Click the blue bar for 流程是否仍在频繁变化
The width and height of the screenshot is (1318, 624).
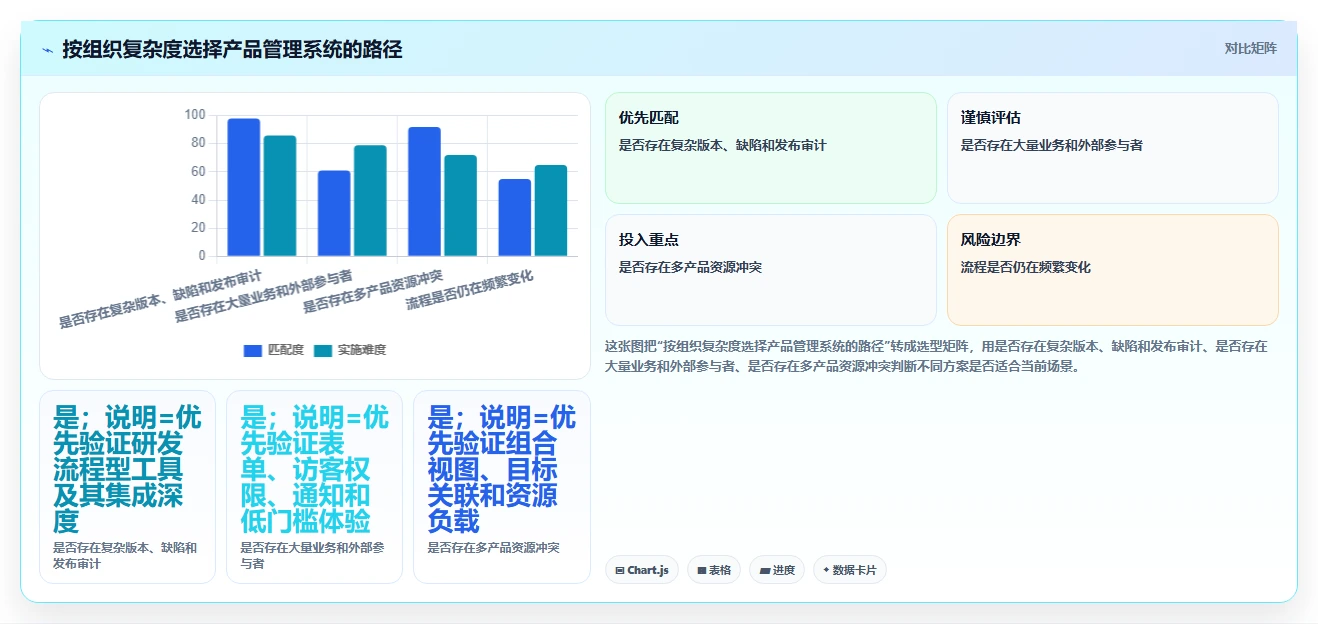(x=515, y=218)
